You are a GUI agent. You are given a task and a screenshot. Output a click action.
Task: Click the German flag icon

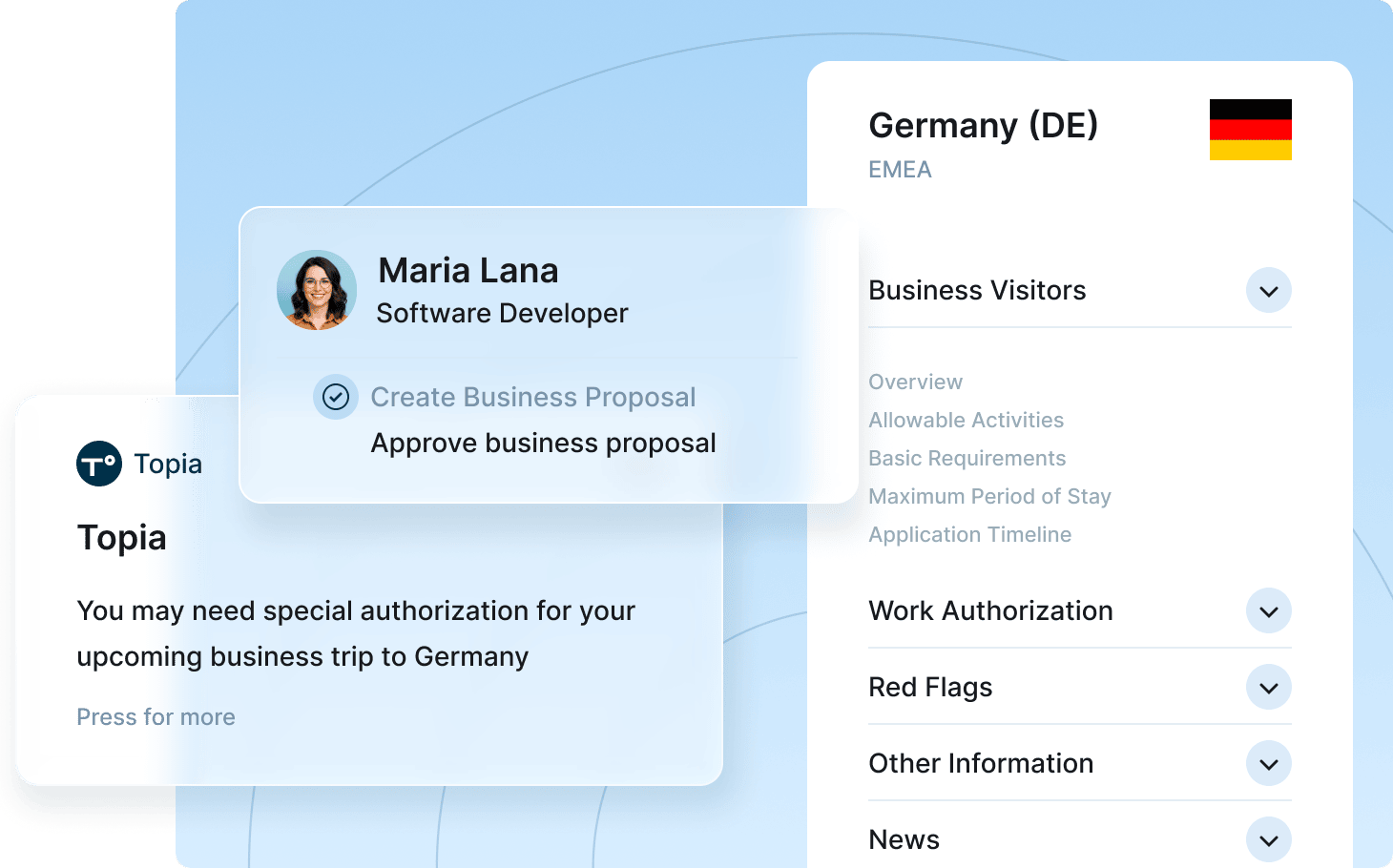tap(1250, 130)
